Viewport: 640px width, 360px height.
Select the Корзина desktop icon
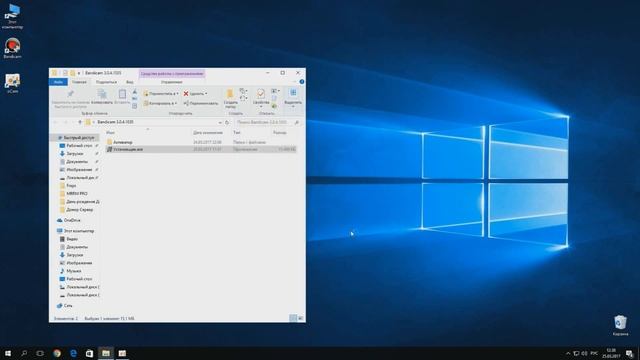(620, 325)
